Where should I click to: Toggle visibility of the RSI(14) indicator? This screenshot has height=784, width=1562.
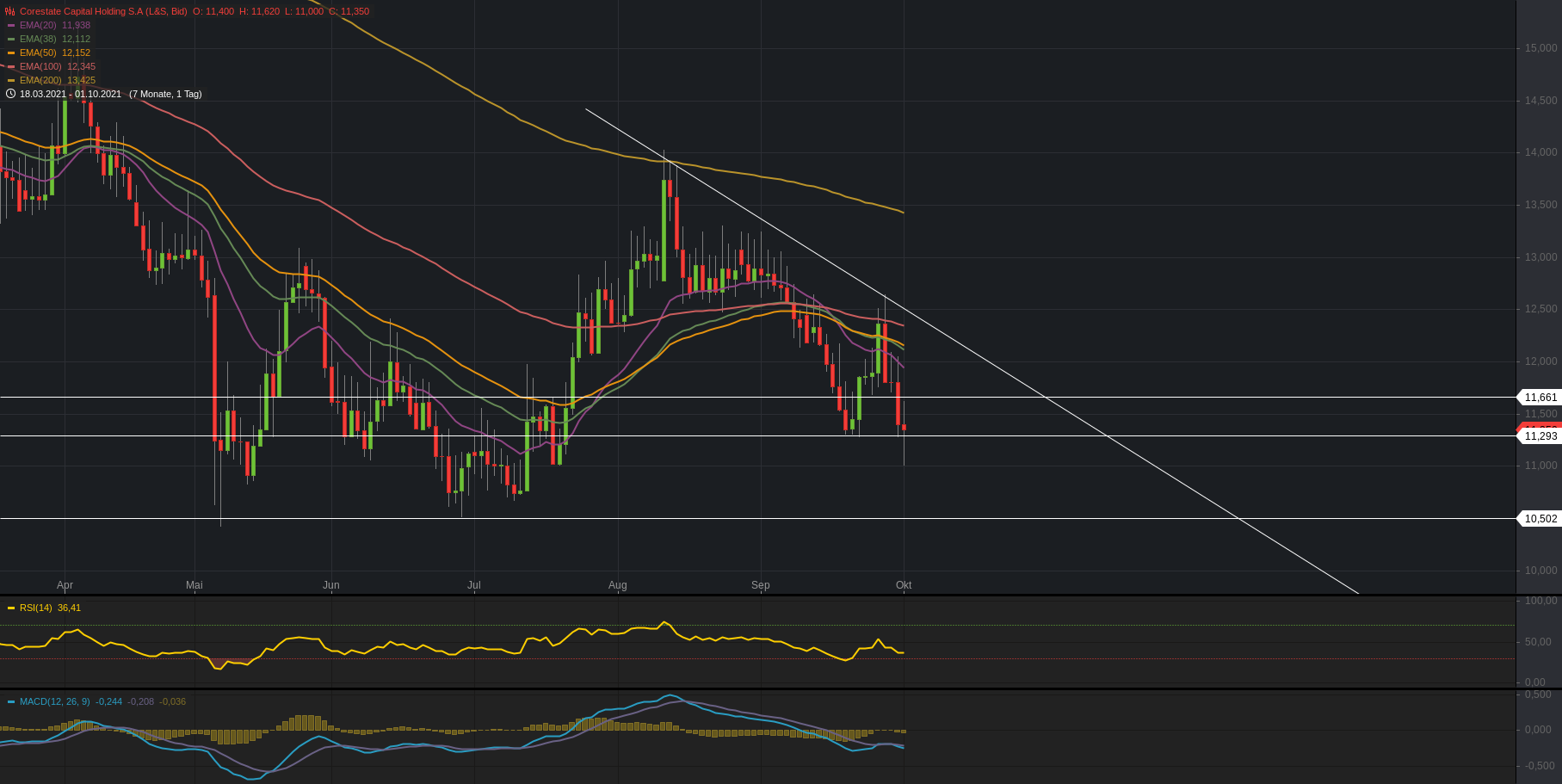34,608
